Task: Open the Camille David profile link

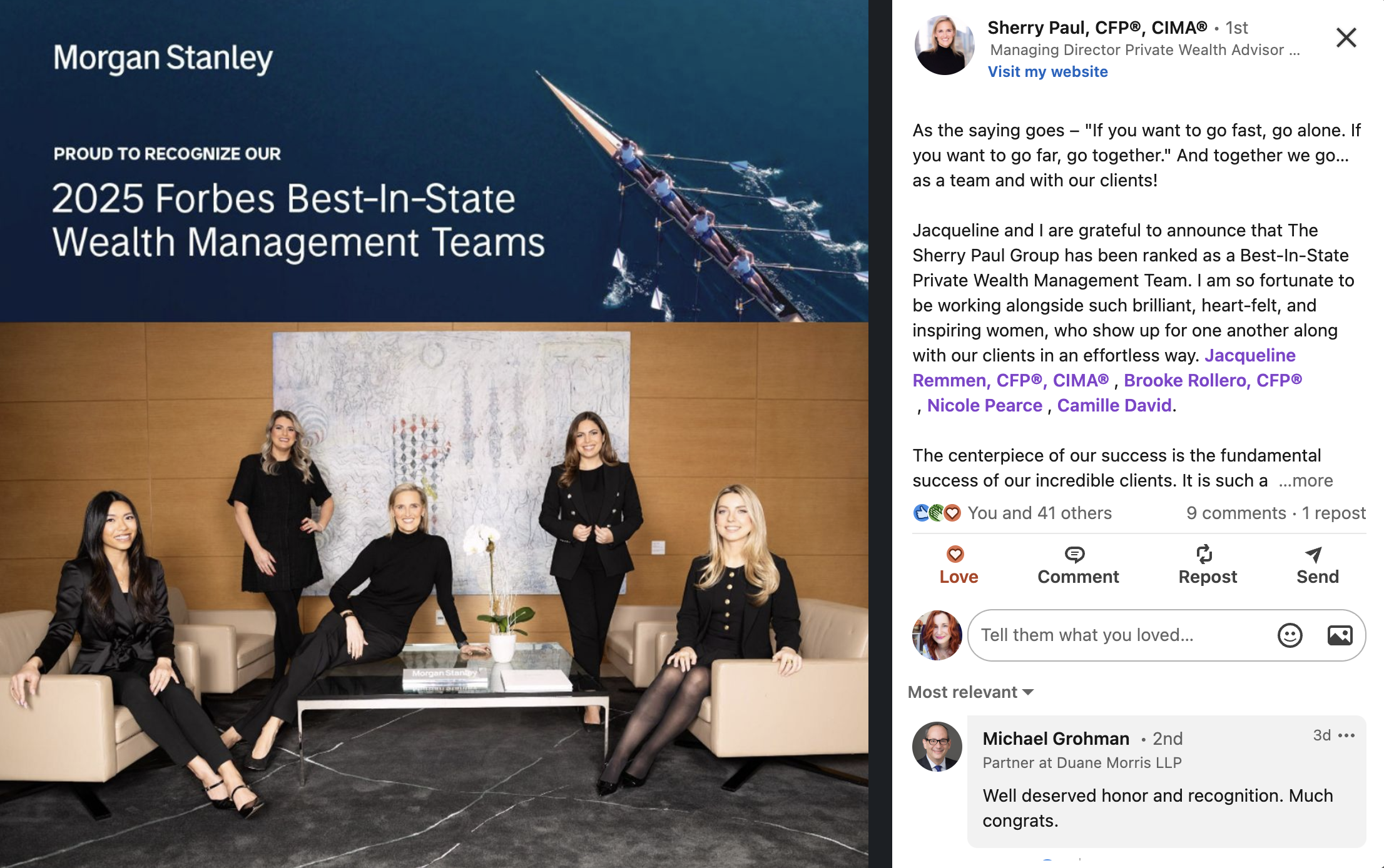Action: (x=1114, y=405)
